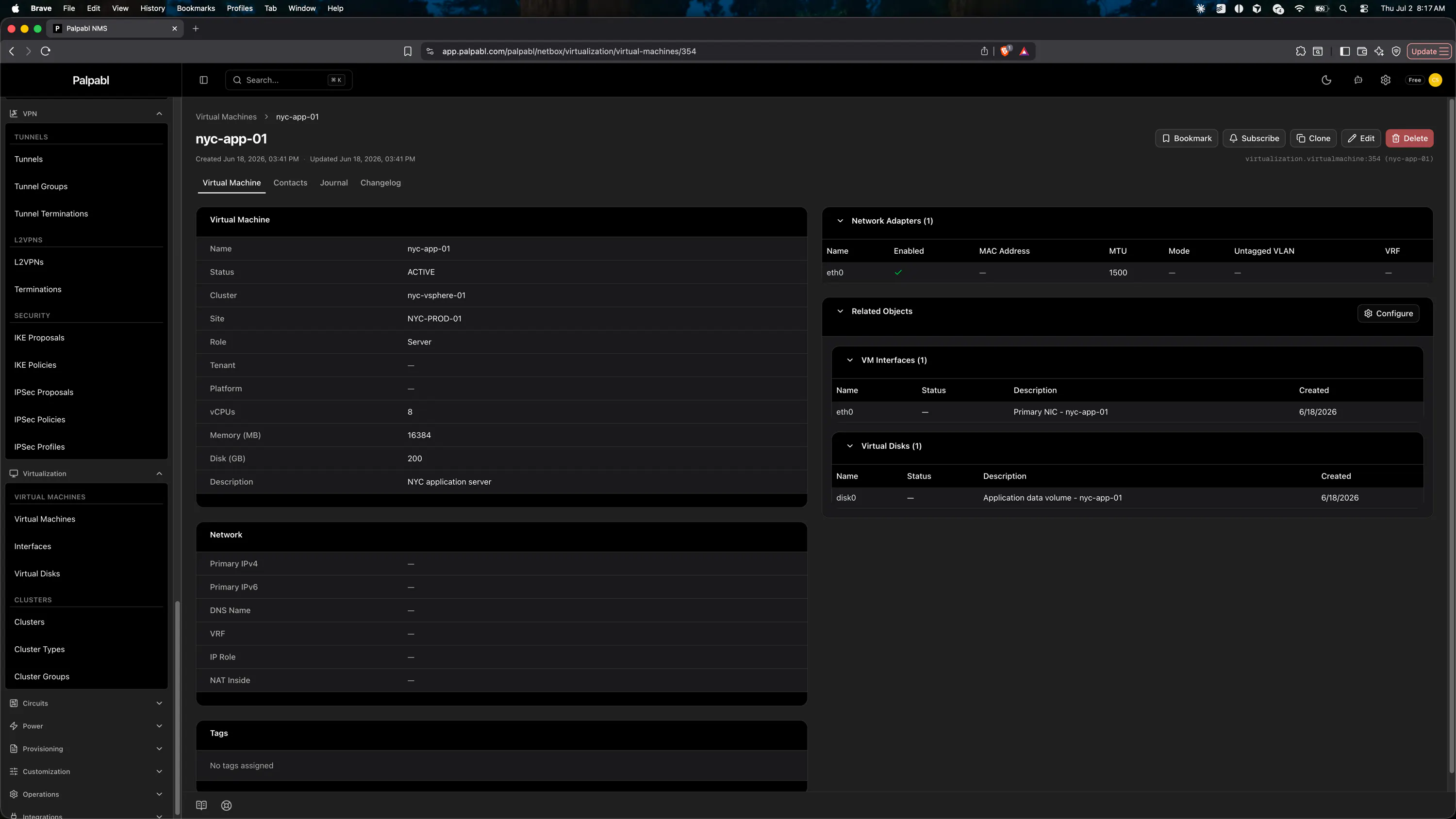Configure Related Objects
This screenshot has width=1456, height=819.
pos(1388,314)
